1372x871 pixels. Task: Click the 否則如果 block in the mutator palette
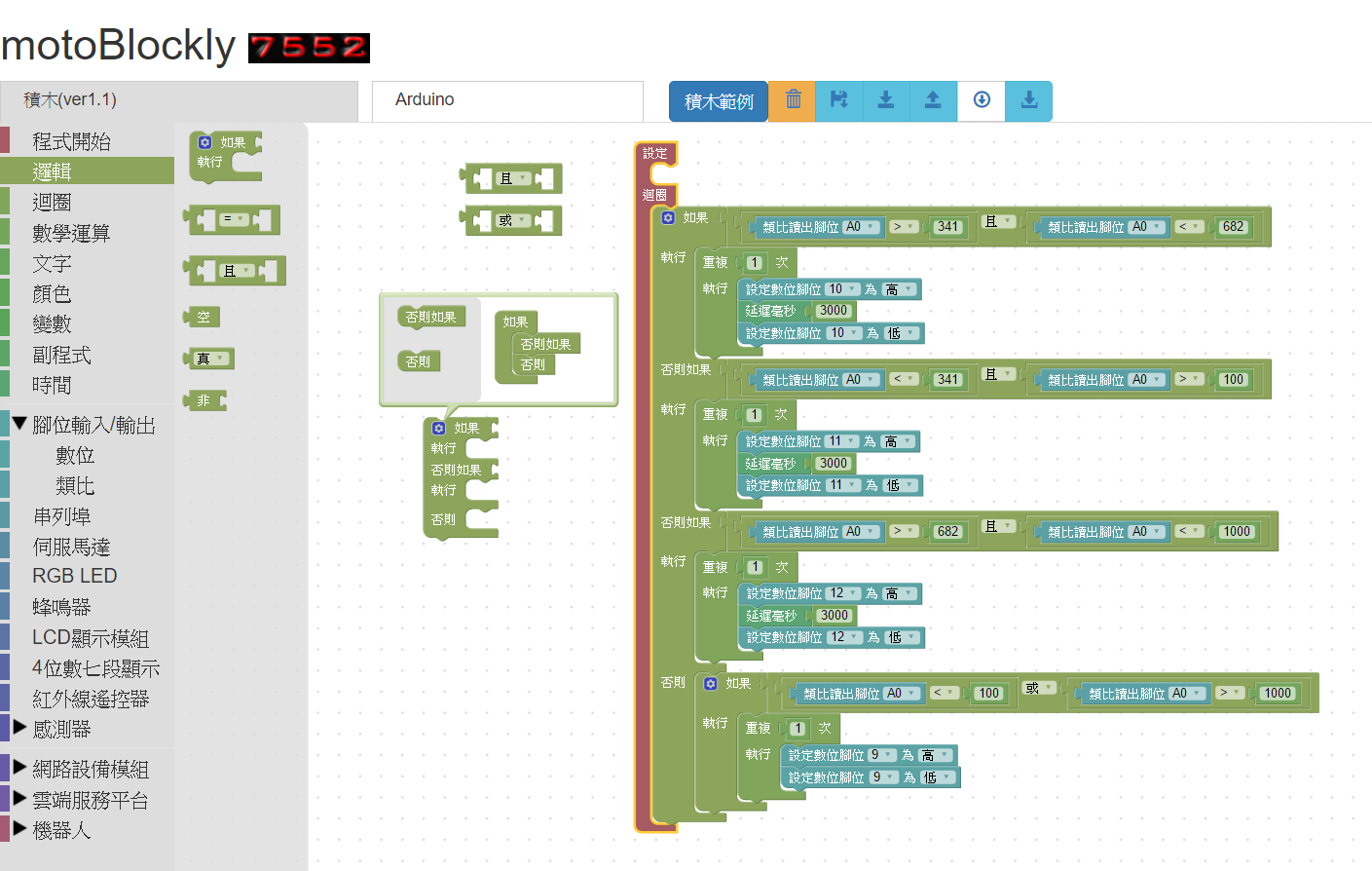tap(431, 317)
